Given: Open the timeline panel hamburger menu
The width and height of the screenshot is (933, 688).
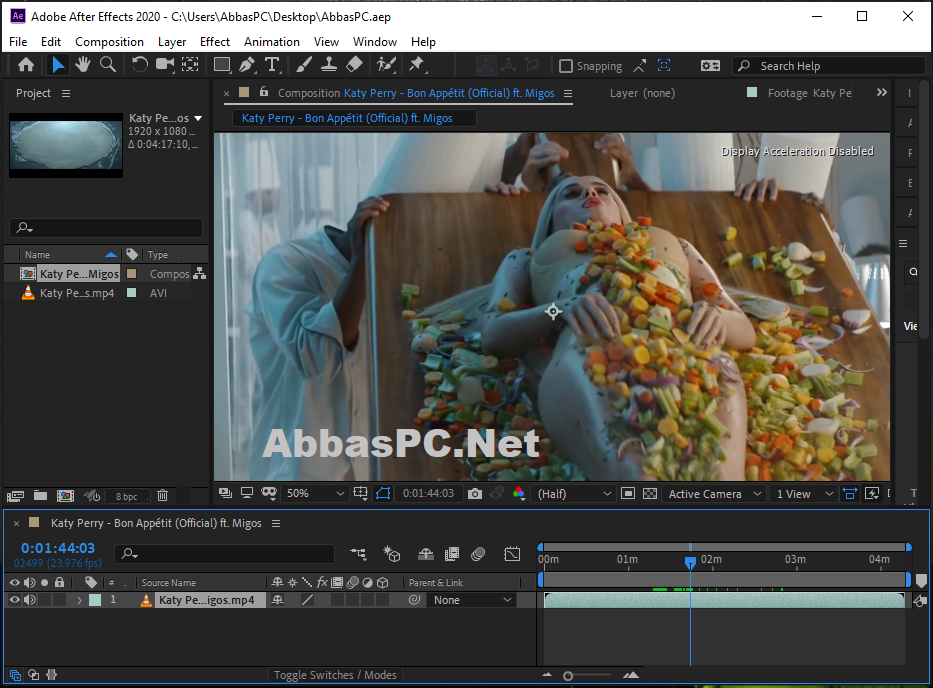Looking at the screenshot, I should pos(276,523).
